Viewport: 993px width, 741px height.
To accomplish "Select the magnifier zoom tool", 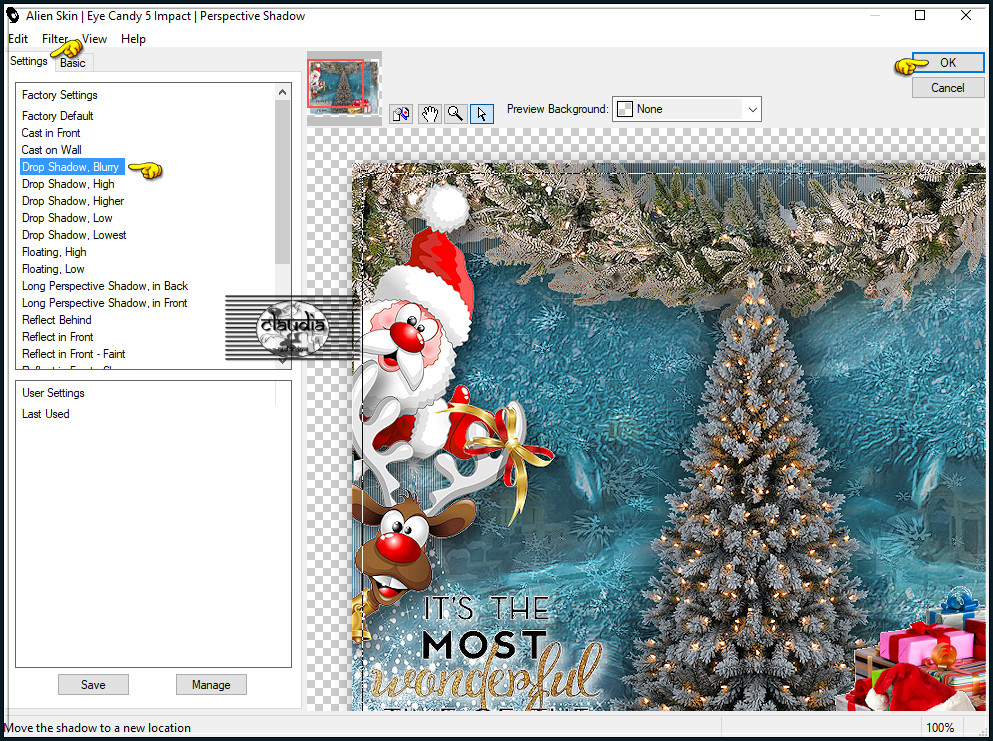I will pyautogui.click(x=455, y=113).
